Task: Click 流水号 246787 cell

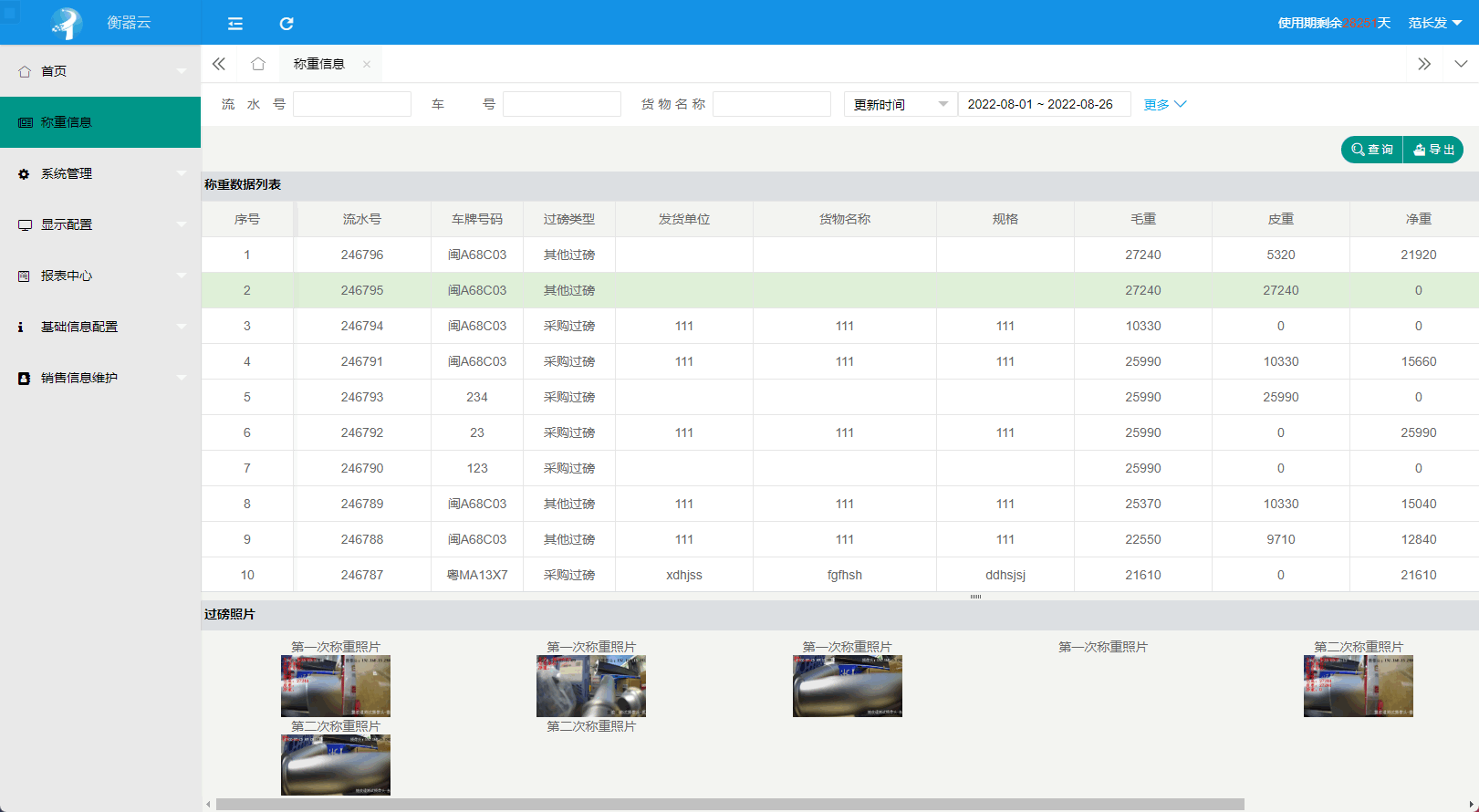Action: 362,575
